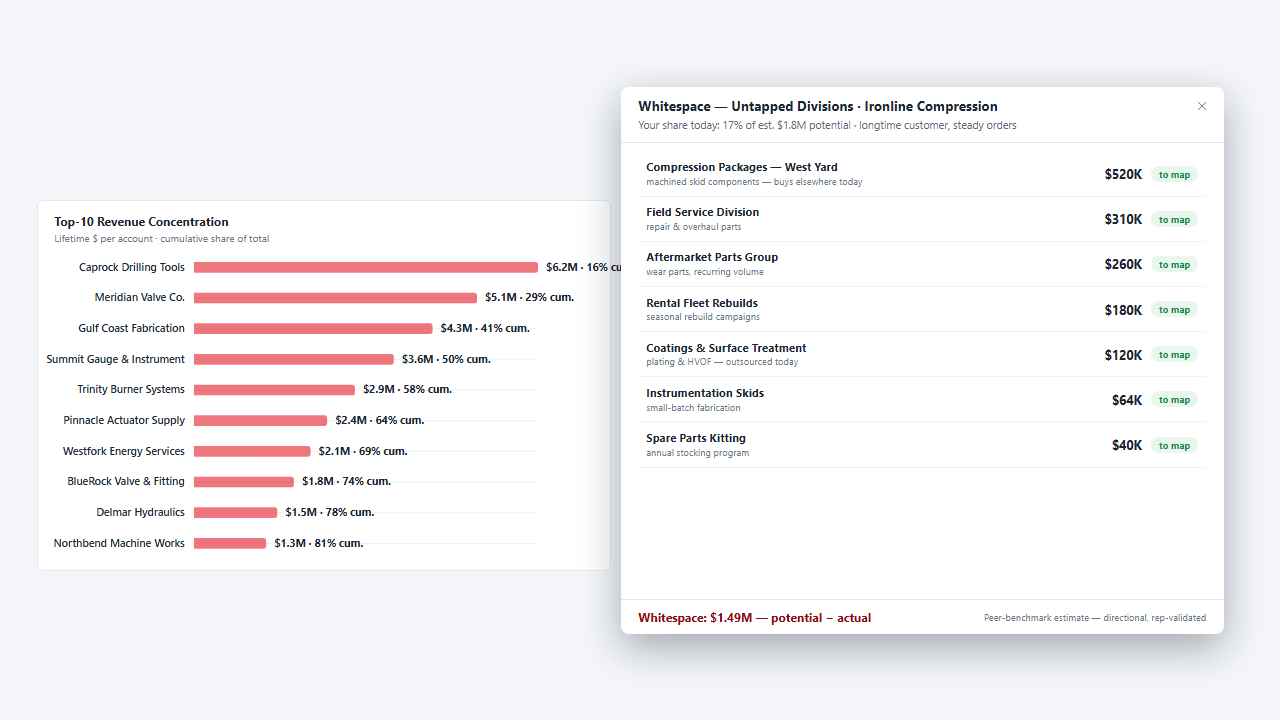Select the Coatings & Surface Treatment row title

pos(726,348)
